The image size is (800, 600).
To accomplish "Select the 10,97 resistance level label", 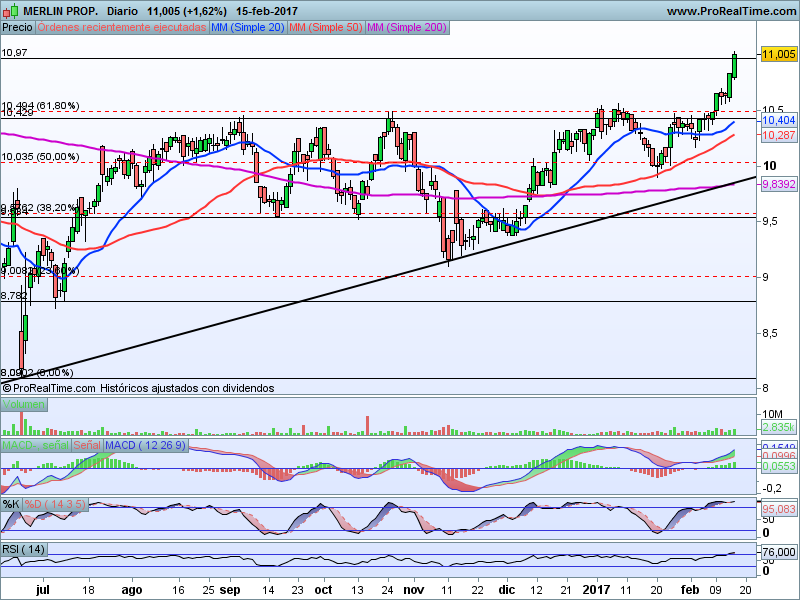I will [x=14, y=53].
